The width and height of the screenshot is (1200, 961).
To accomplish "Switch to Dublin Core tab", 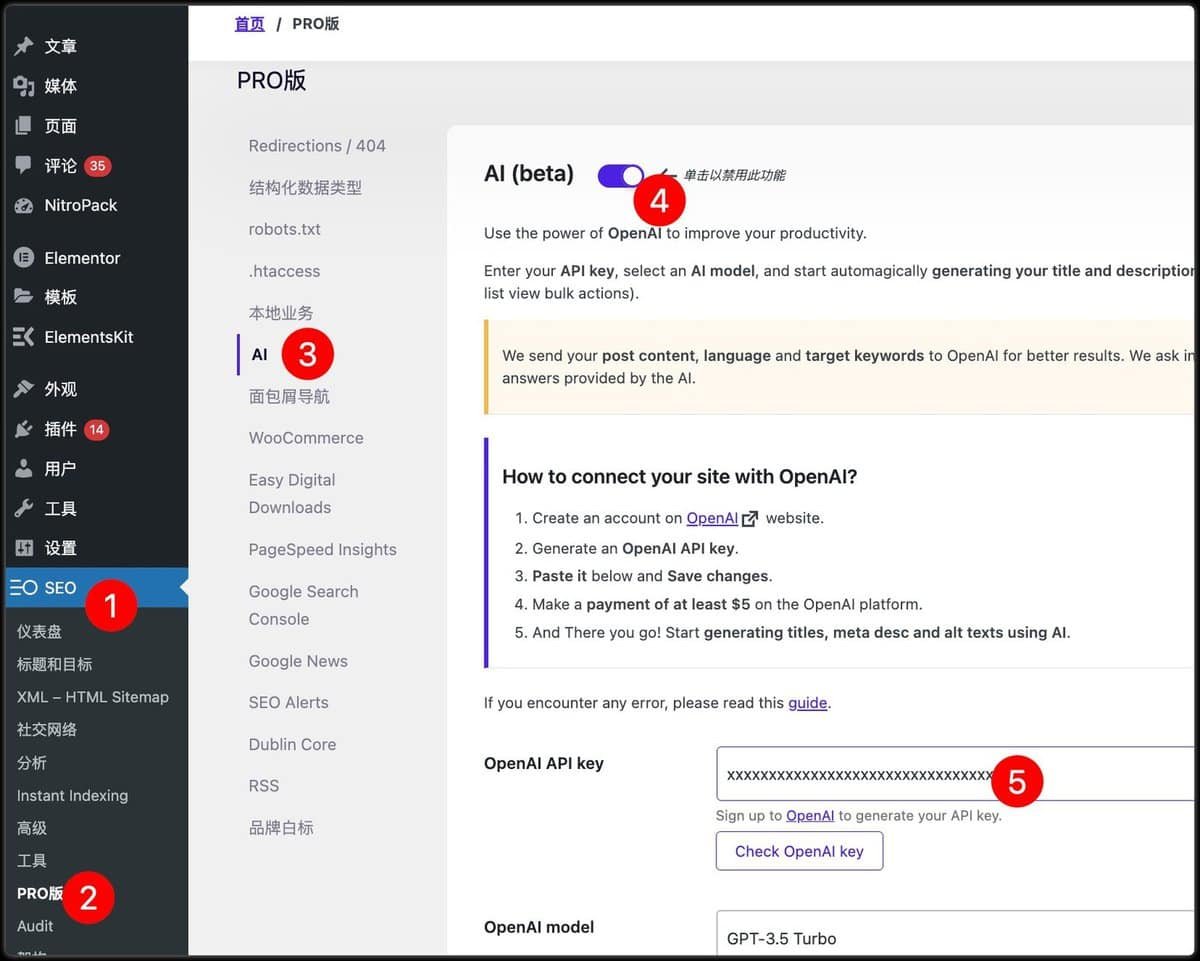I will point(293,745).
